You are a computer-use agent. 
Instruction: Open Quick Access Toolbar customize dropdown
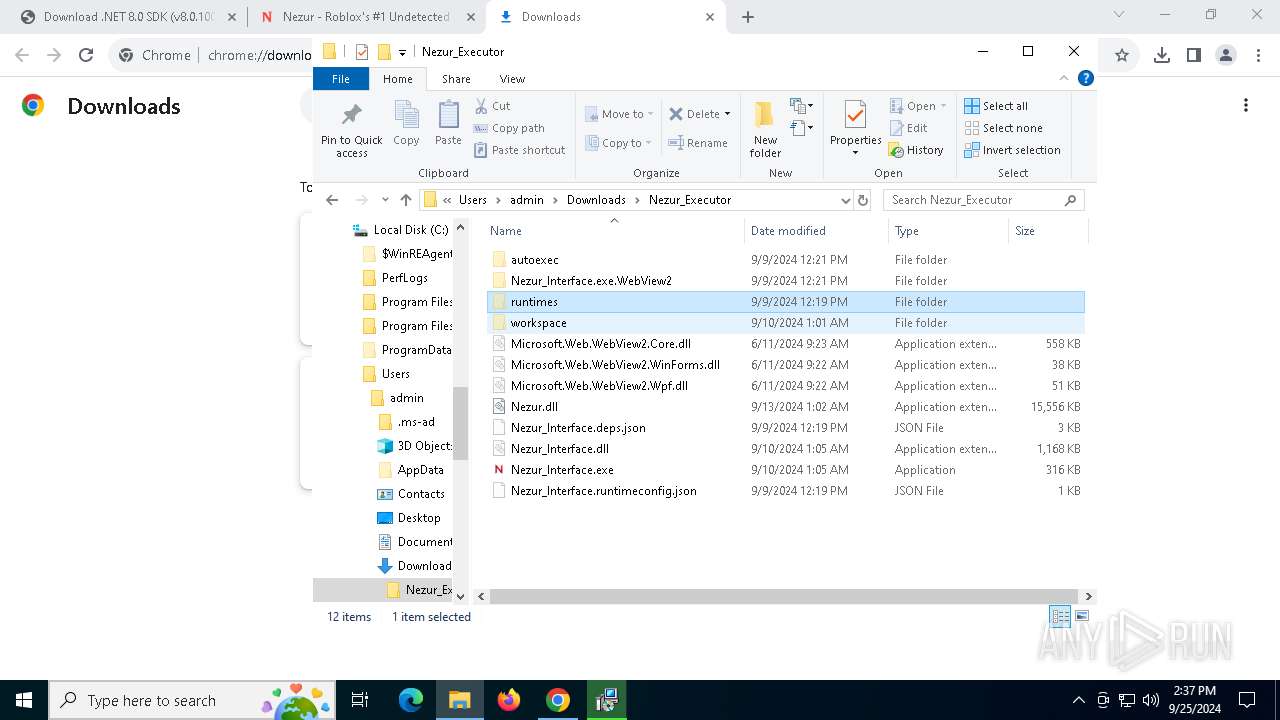point(402,52)
